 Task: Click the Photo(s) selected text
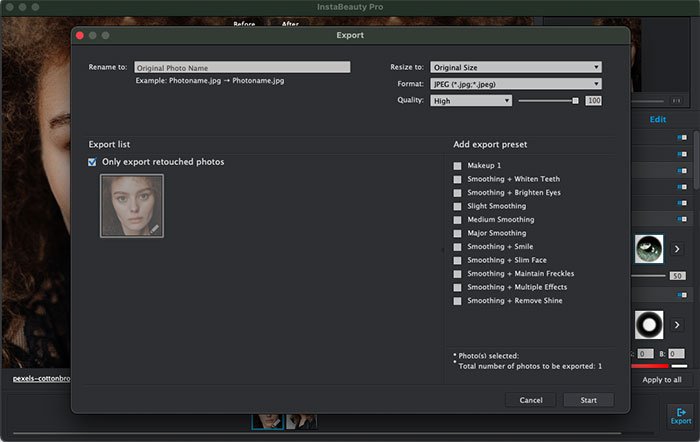pyautogui.click(x=488, y=356)
